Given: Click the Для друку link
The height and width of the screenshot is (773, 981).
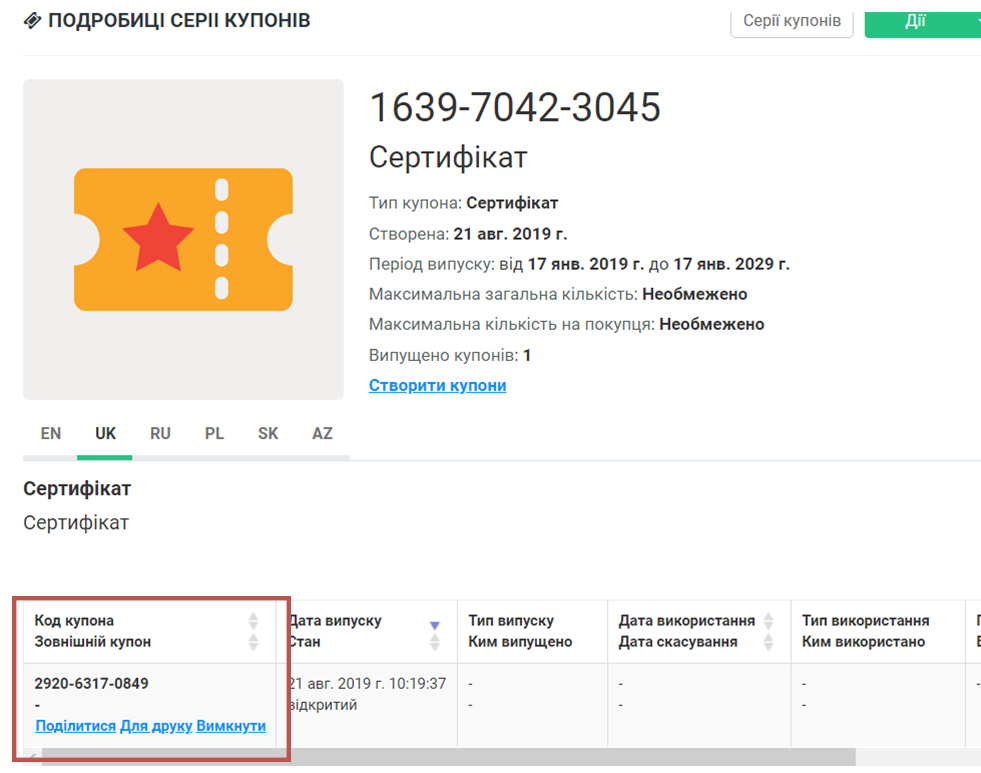Looking at the screenshot, I should click(x=156, y=726).
